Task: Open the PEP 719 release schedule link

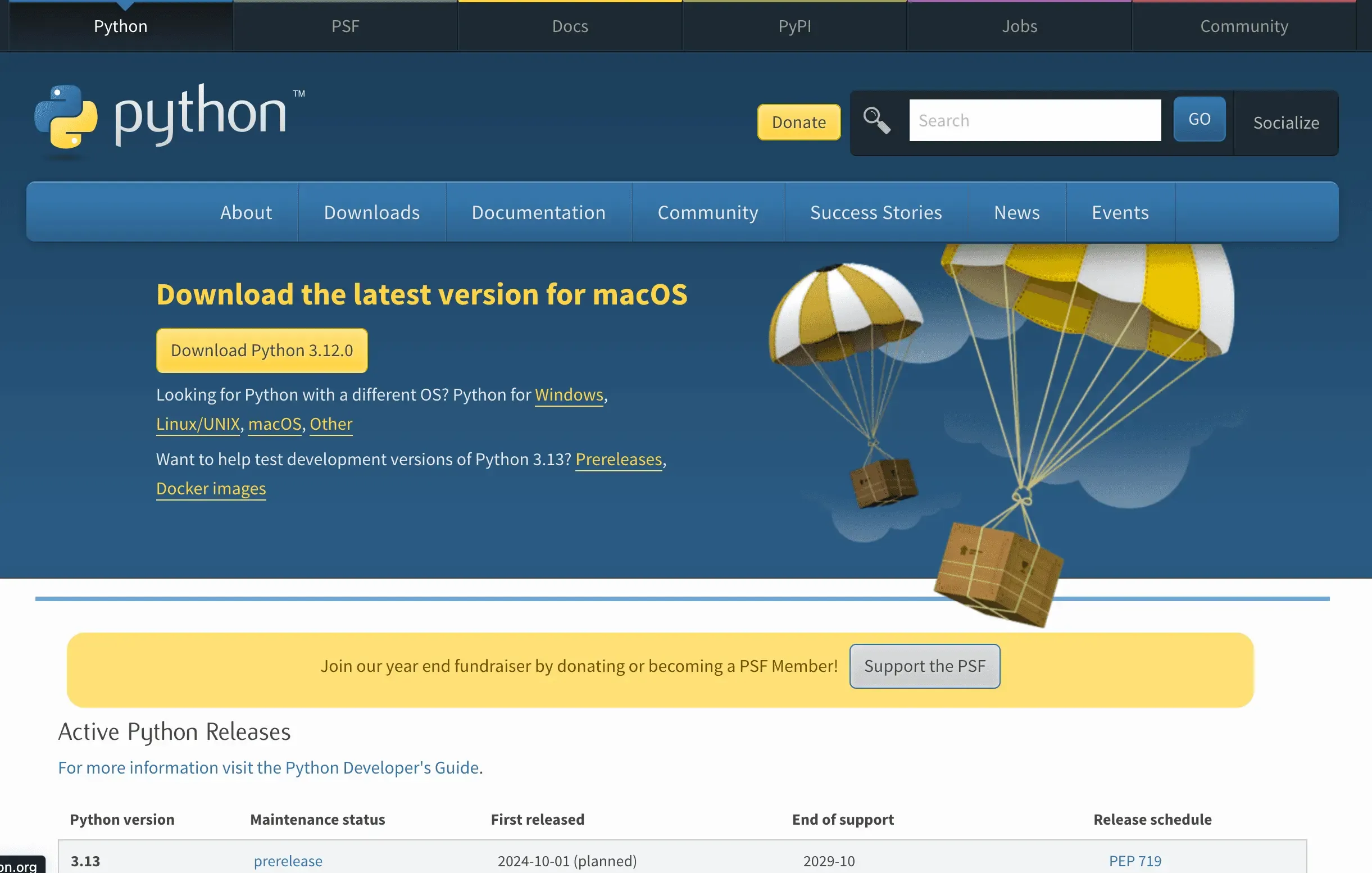Action: pos(1134,861)
